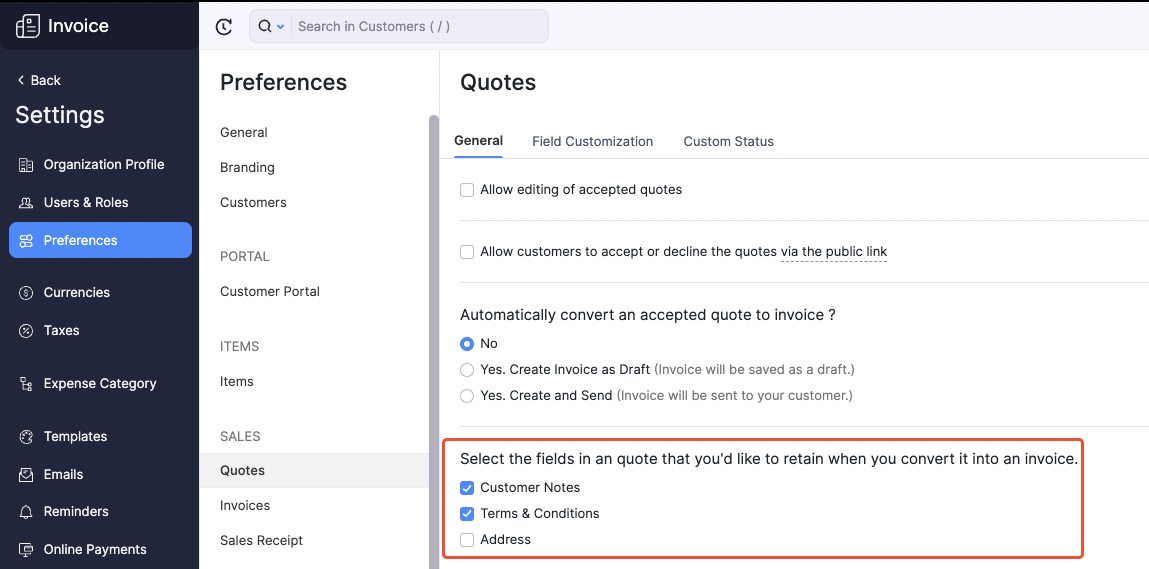Screen dimensions: 1149x569
Task: Switch to the Field Customization tab
Action: (x=592, y=142)
